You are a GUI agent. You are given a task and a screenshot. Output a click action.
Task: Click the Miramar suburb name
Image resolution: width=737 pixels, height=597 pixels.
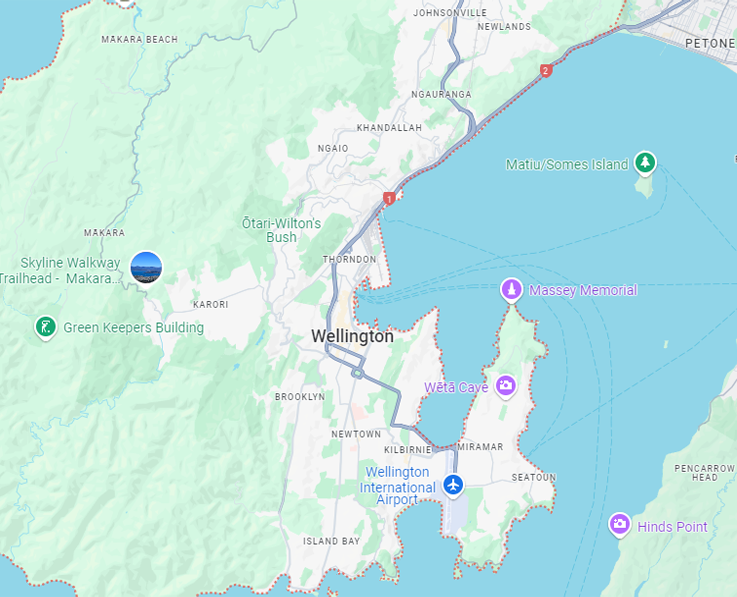coord(480,447)
